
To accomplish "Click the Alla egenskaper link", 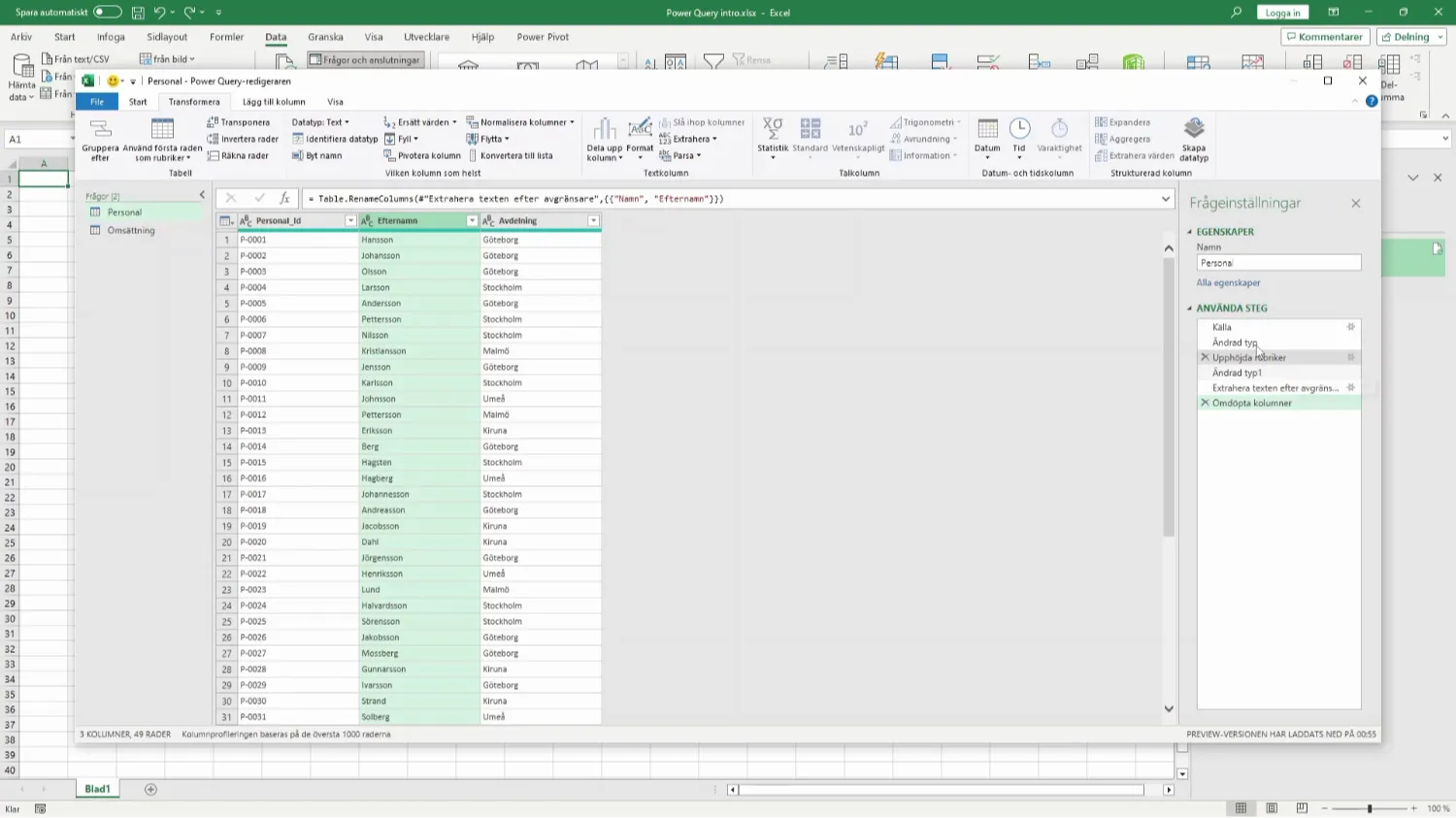I will coord(1228,283).
